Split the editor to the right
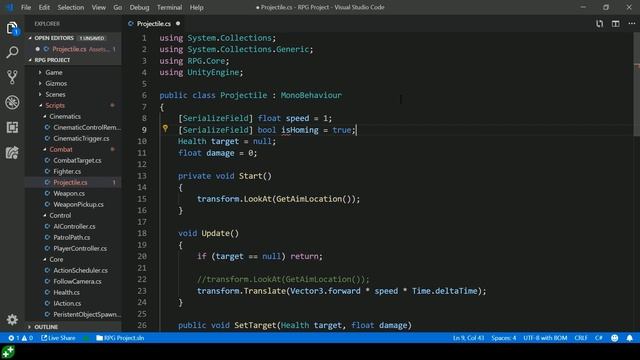The image size is (640, 360). [x=616, y=24]
